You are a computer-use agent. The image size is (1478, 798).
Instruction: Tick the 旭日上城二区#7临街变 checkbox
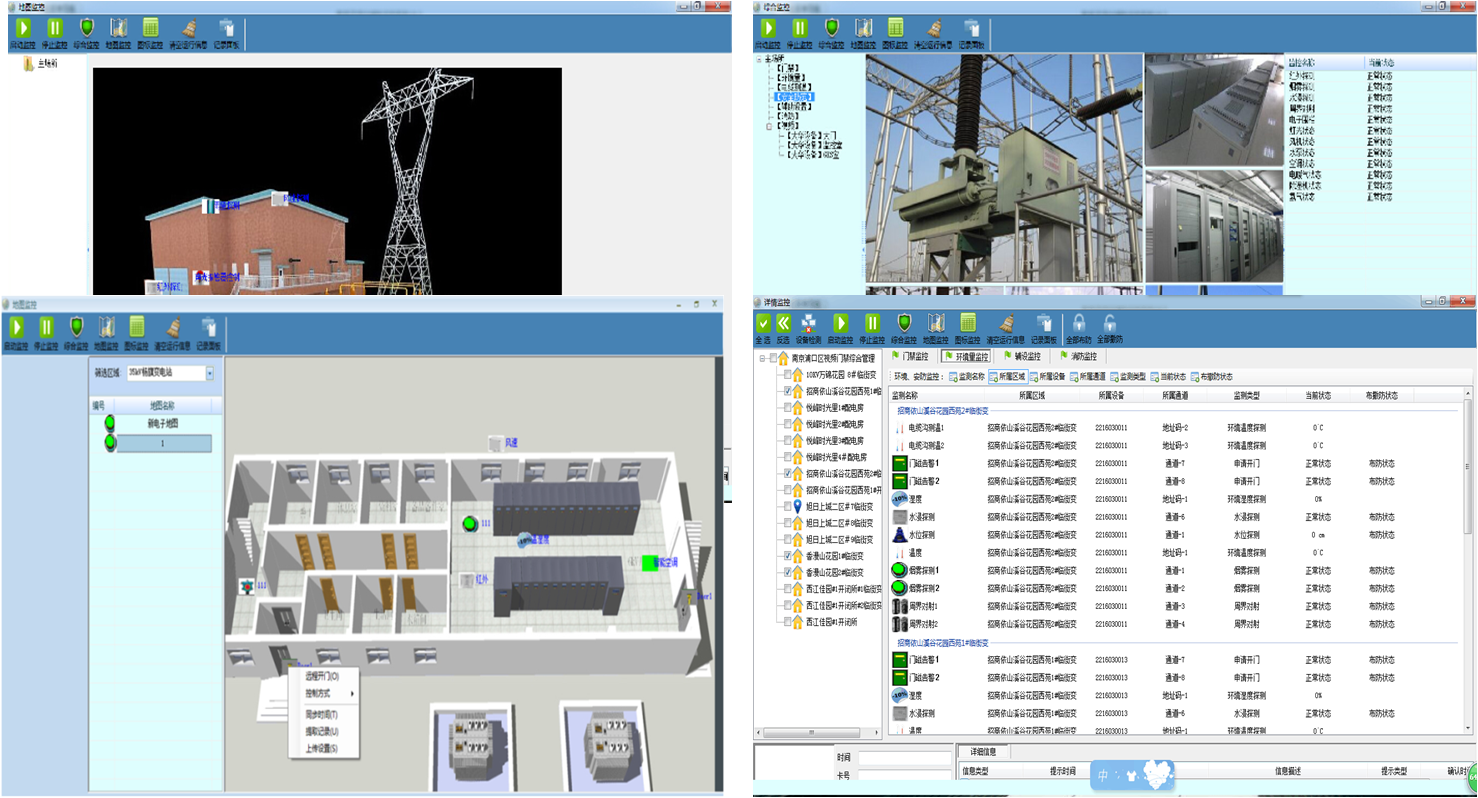point(787,506)
